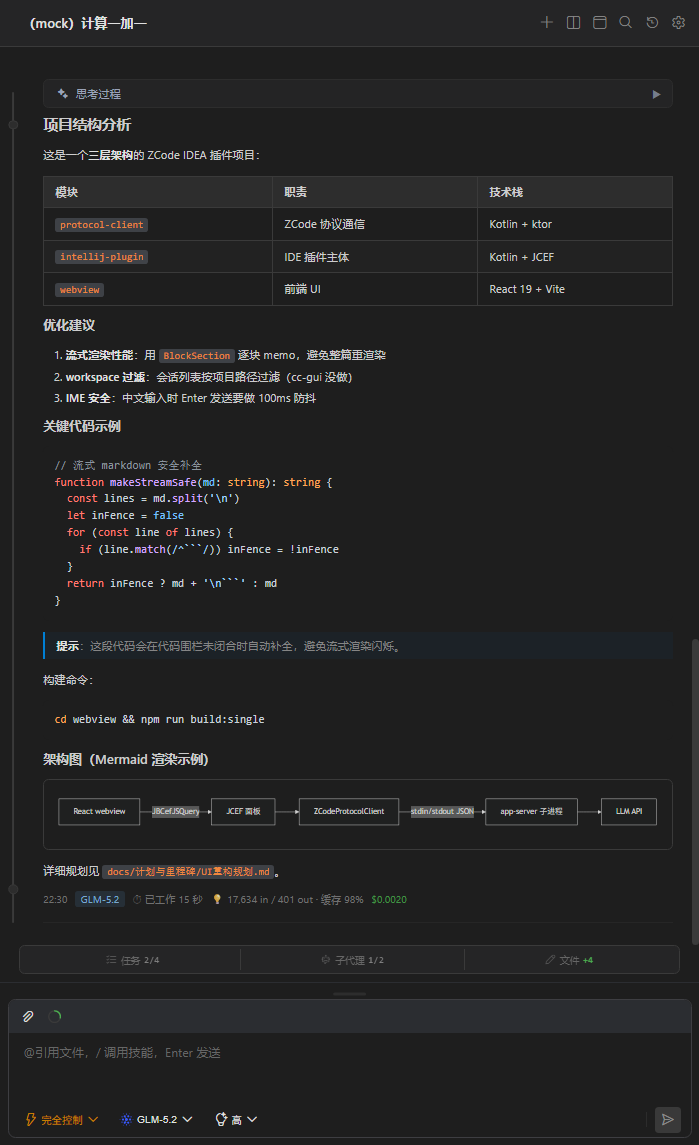The width and height of the screenshot is (699, 1145).
Task: Toggle the split panel layout icon
Action: pos(573,23)
